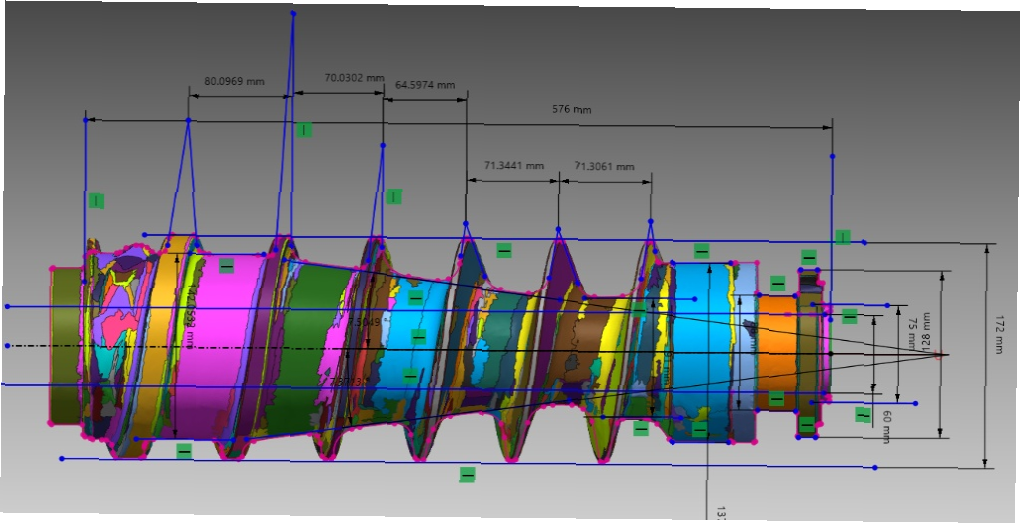Select the 576 mm overall length dimension
The width and height of the screenshot is (1020, 523).
point(572,109)
